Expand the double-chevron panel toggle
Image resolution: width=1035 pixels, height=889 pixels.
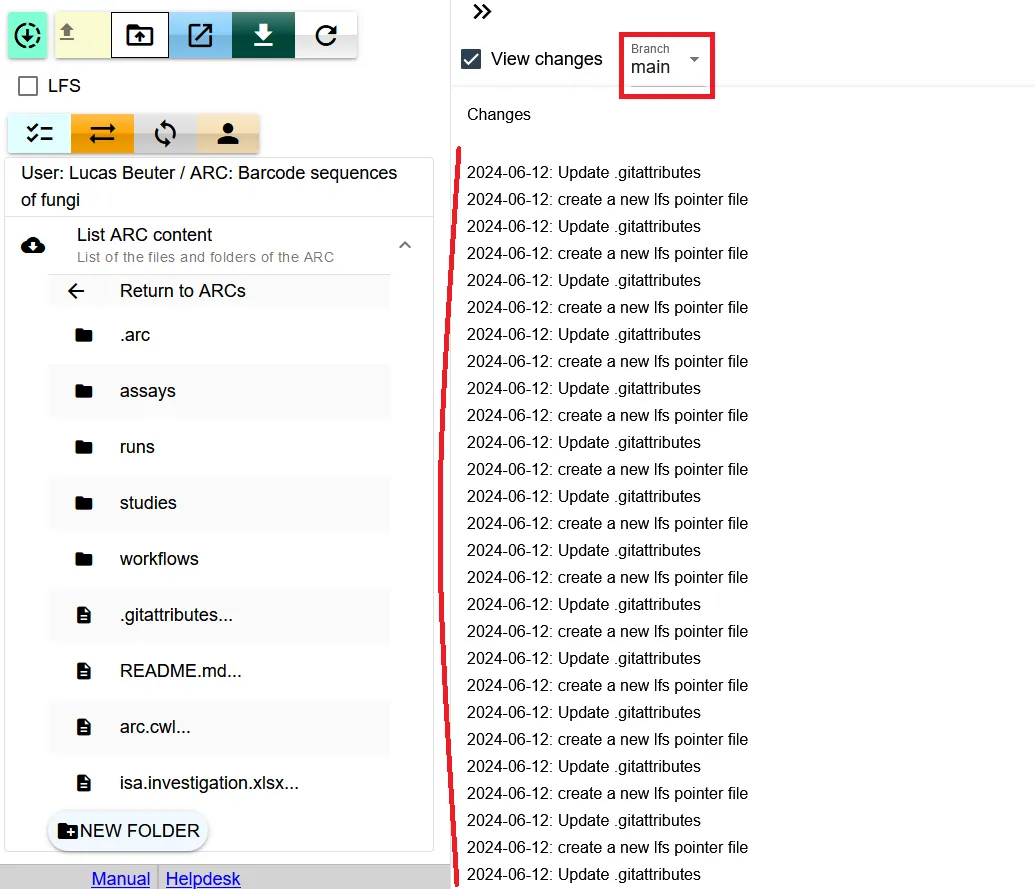click(x=482, y=12)
